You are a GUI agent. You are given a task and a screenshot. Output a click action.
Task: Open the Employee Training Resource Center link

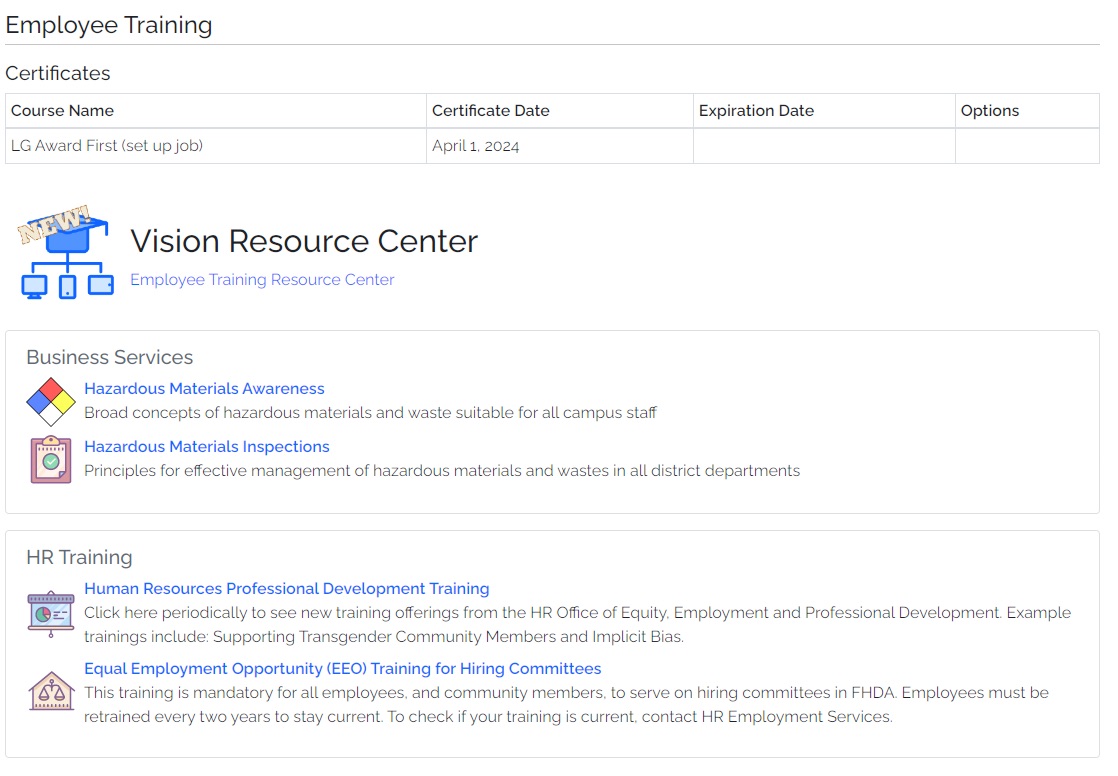pyautogui.click(x=262, y=280)
